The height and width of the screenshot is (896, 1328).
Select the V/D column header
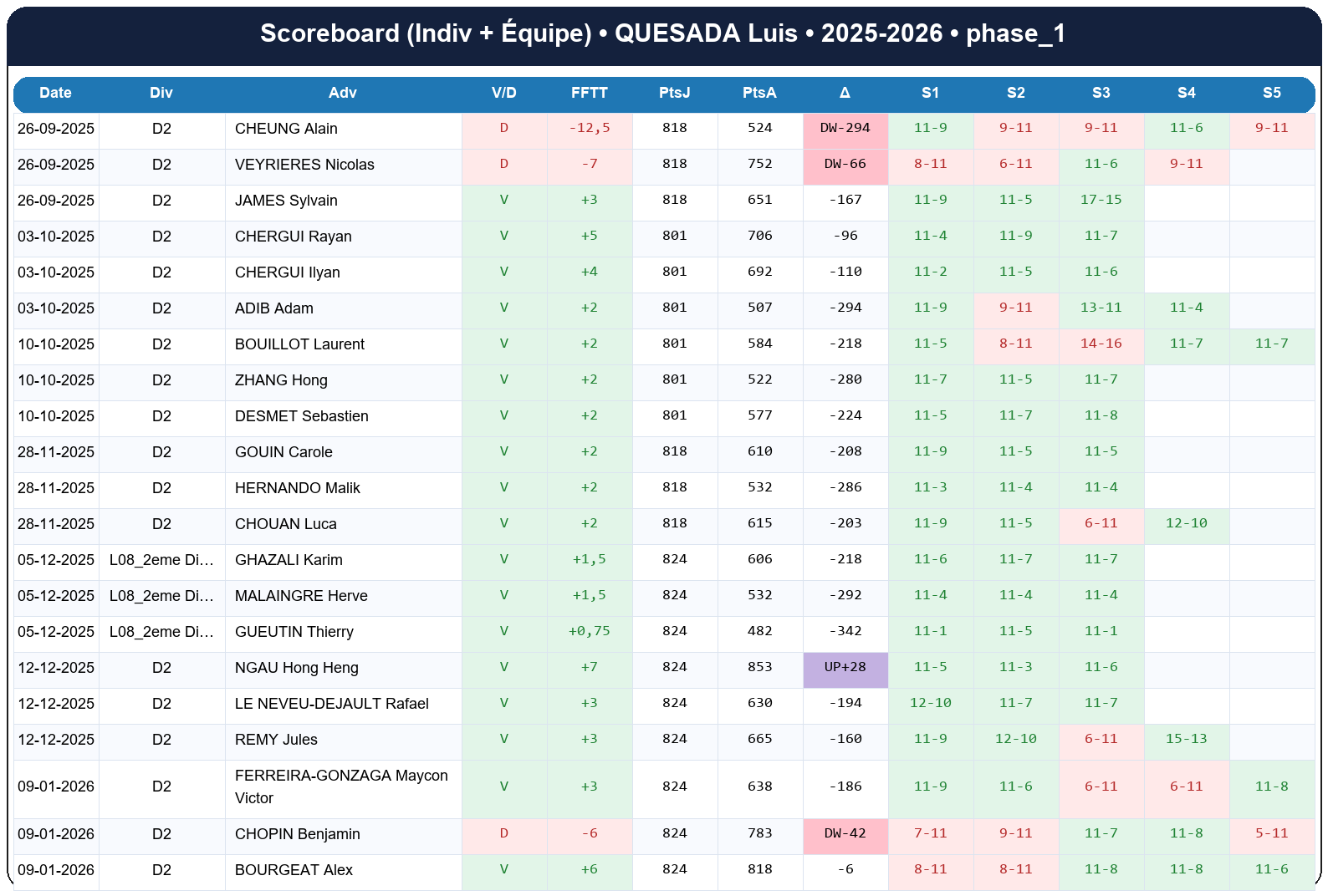coord(503,93)
